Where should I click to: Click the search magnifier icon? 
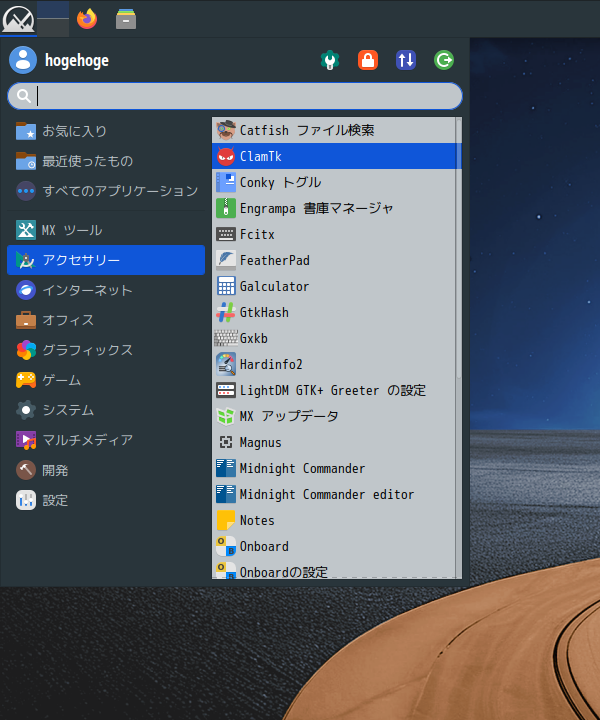23,96
